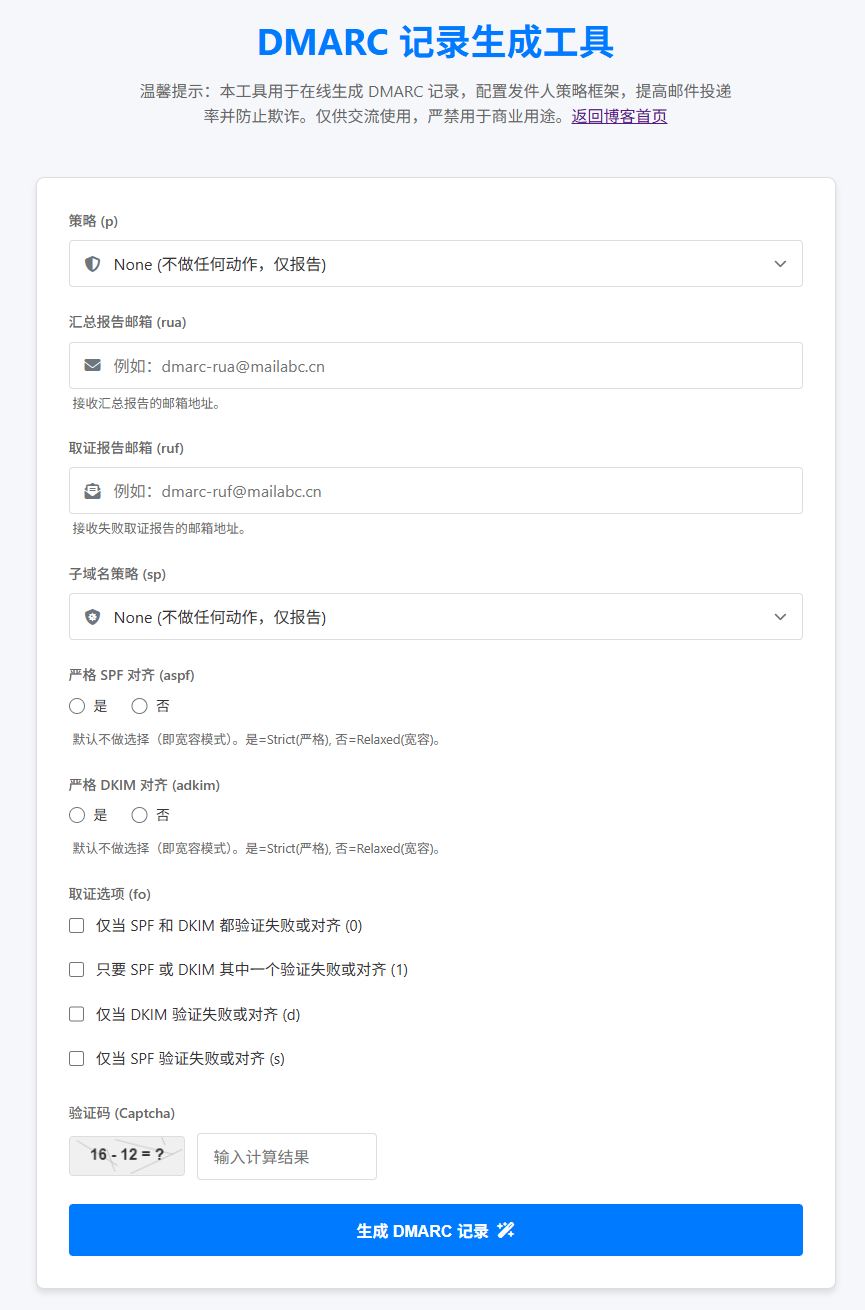Image resolution: width=865 pixels, height=1310 pixels.
Task: Select 是 for 严格 DKIM 对齐 (adkim)
Action: click(77, 815)
